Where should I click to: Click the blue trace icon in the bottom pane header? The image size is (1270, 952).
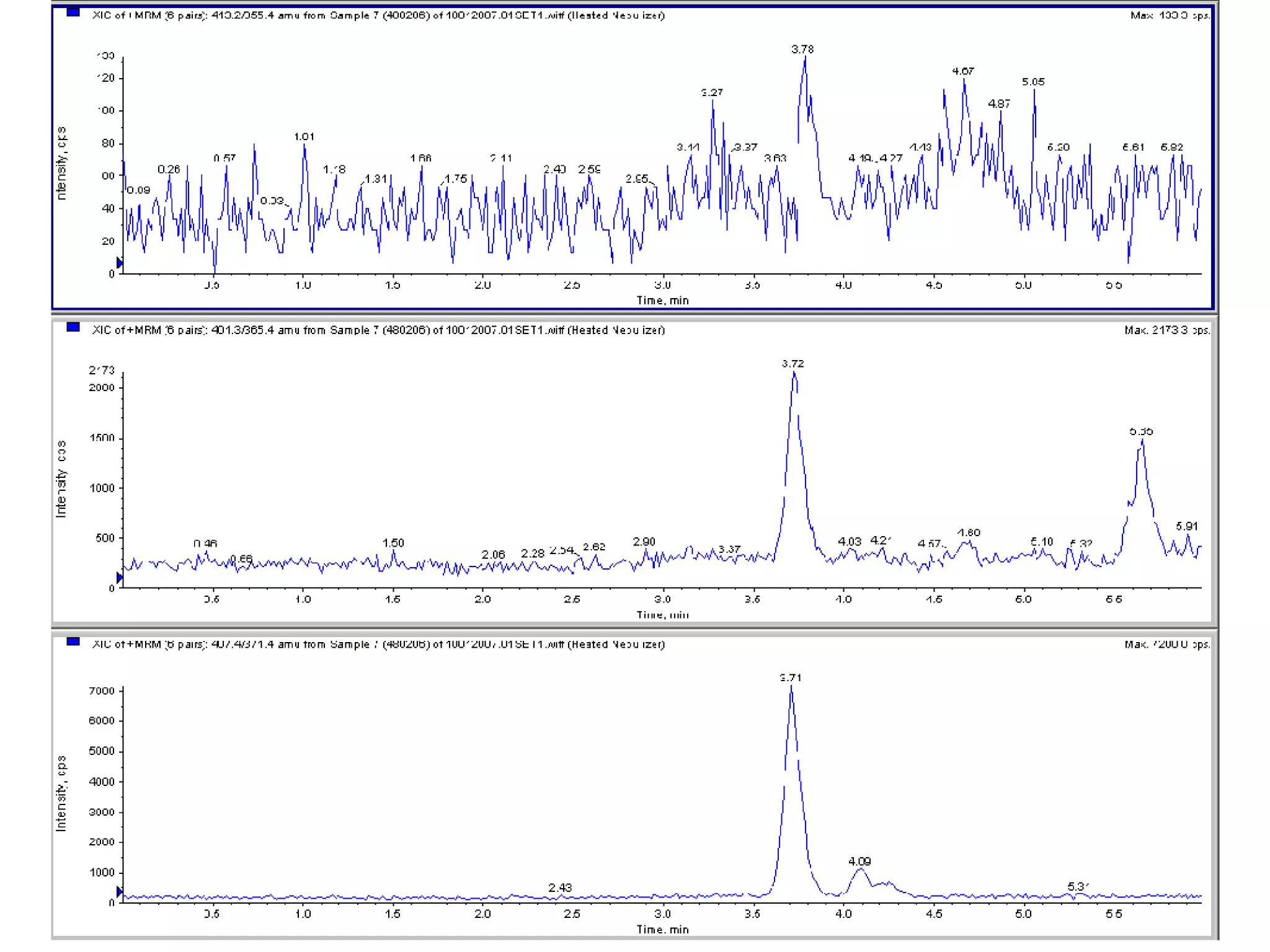tap(73, 641)
